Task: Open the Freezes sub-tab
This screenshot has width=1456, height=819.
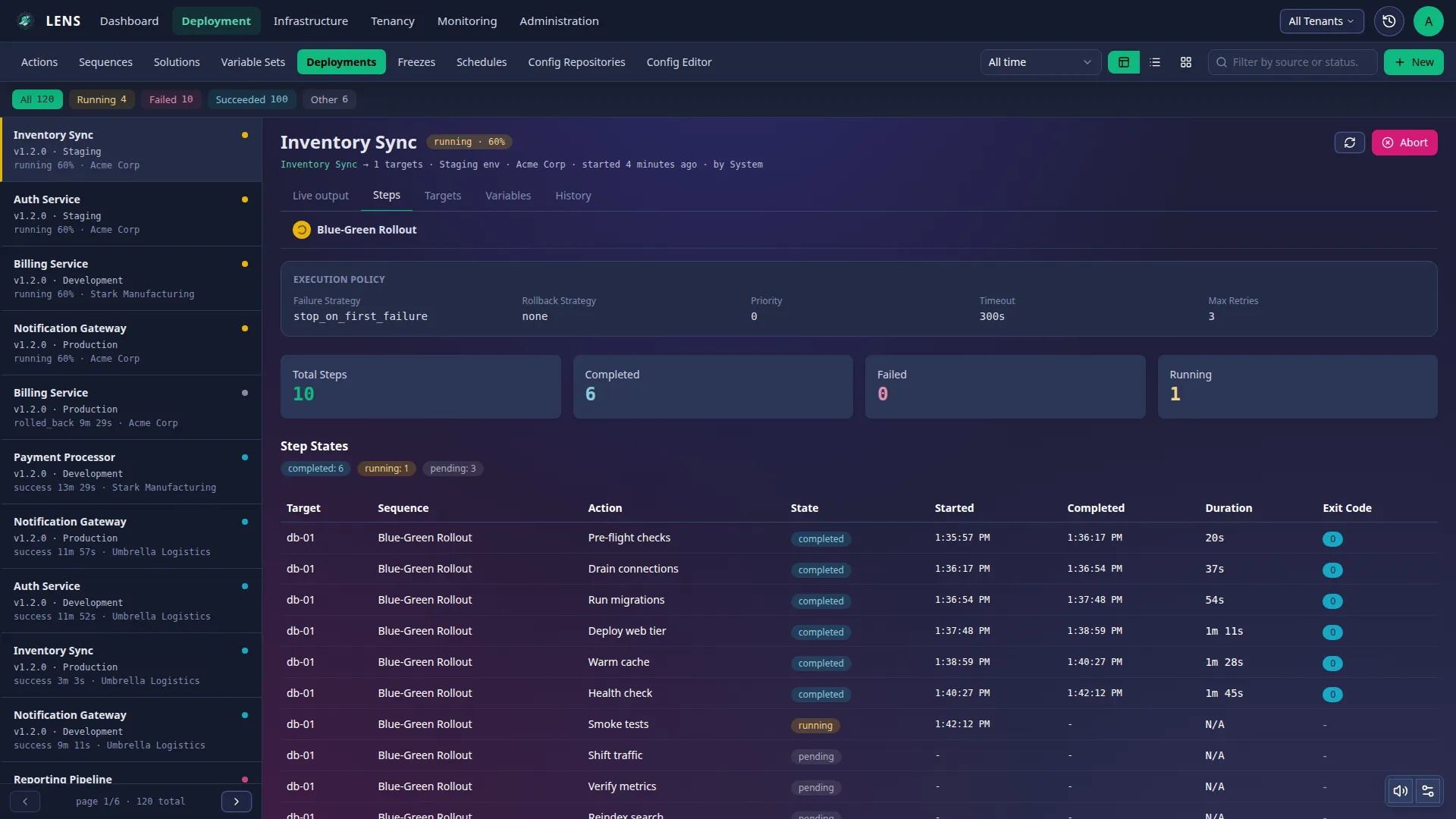Action: 416,62
